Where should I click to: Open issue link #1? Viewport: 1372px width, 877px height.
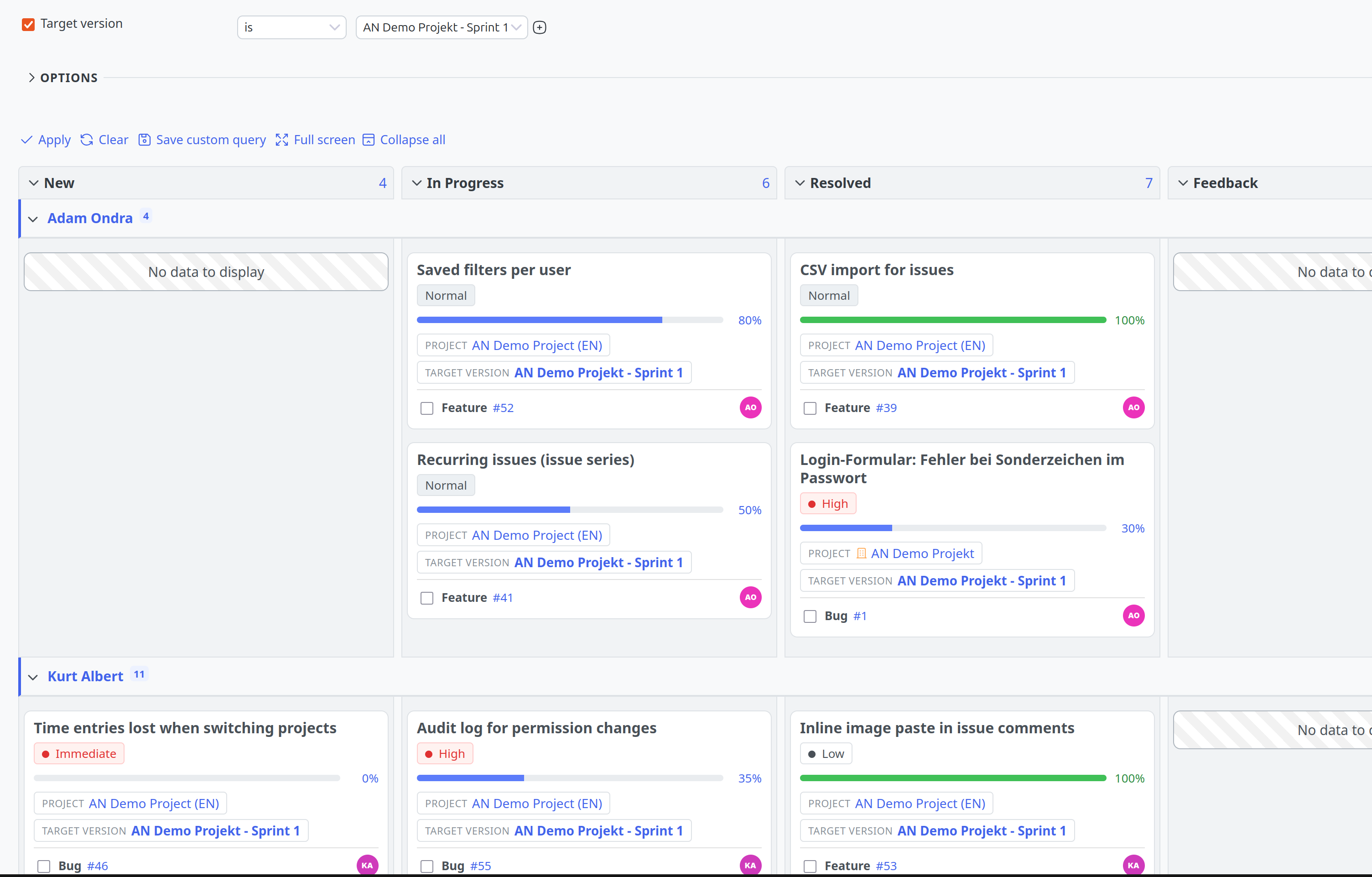[x=860, y=616]
